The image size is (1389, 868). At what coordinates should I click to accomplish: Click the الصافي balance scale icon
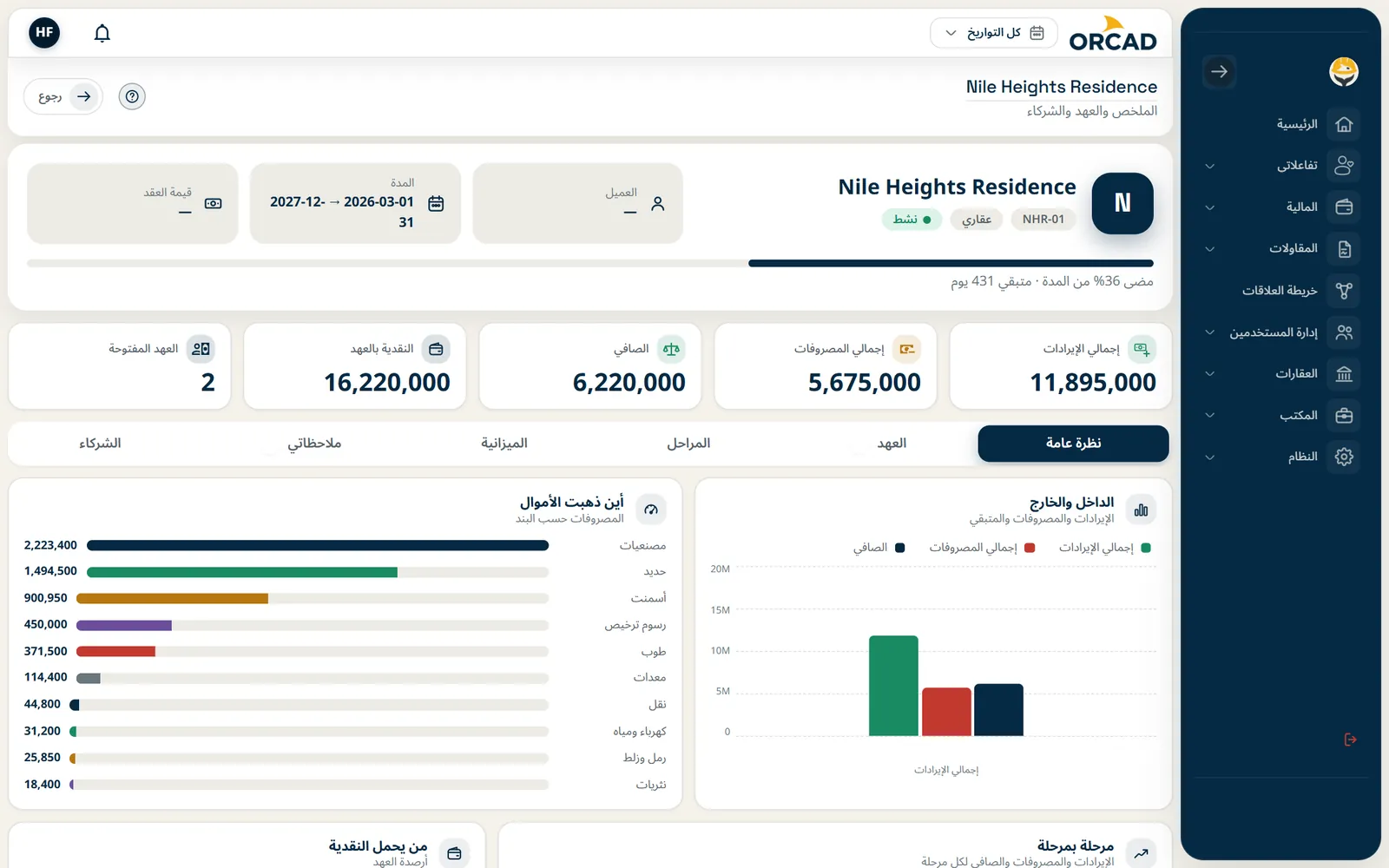[x=671, y=349]
